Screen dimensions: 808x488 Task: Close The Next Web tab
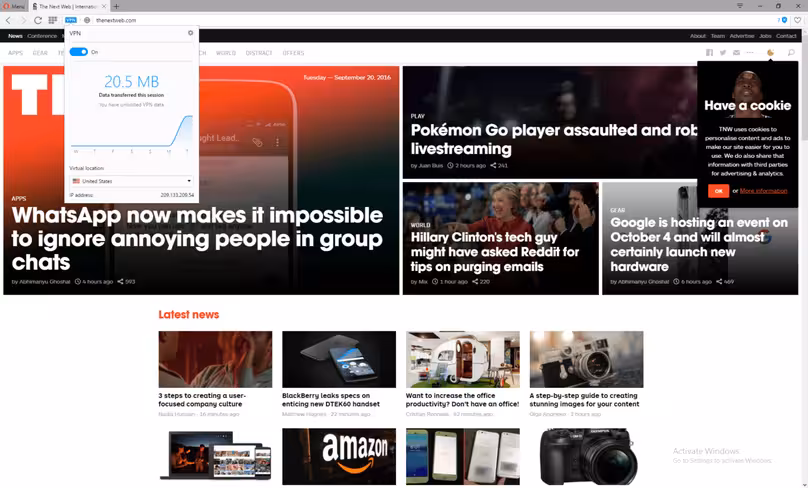pos(104,6)
